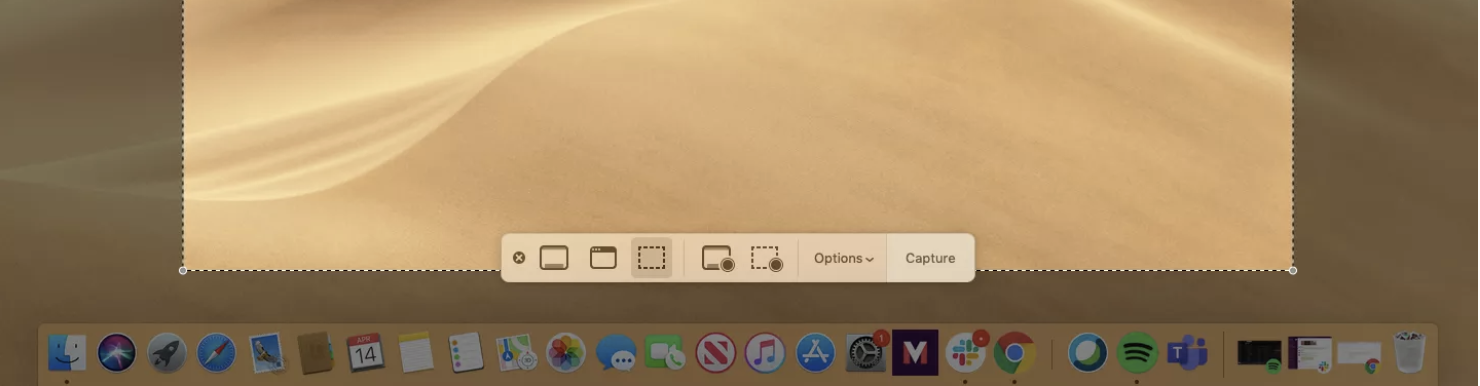The image size is (1480, 386).
Task: Open Calendar showing 14
Action: (365, 352)
